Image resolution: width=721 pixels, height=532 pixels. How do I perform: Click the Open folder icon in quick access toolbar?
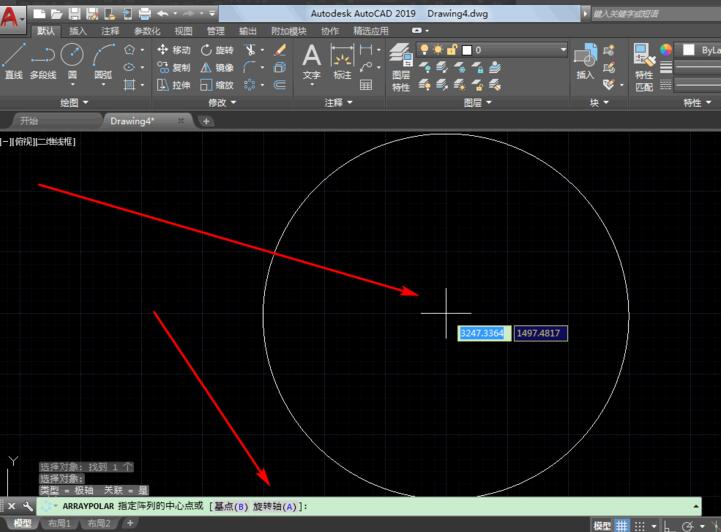coord(57,14)
